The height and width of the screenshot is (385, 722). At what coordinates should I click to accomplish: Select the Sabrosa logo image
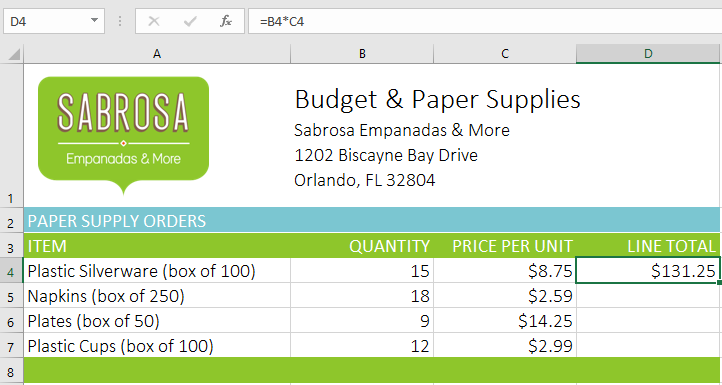(123, 135)
